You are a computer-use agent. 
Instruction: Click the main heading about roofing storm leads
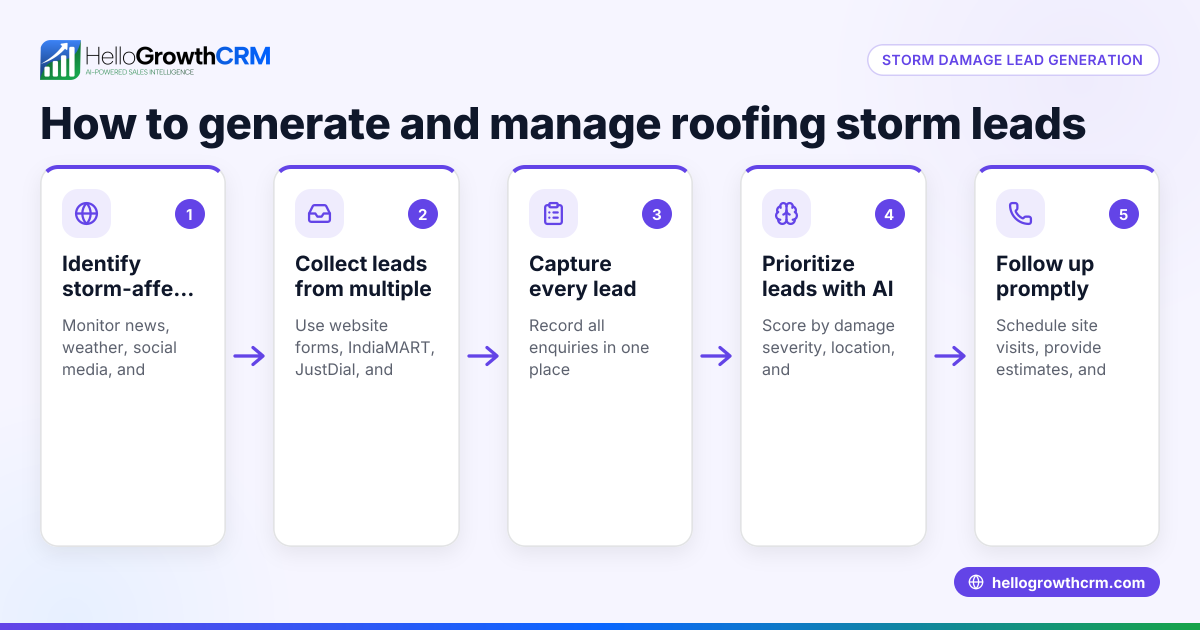tap(563, 125)
